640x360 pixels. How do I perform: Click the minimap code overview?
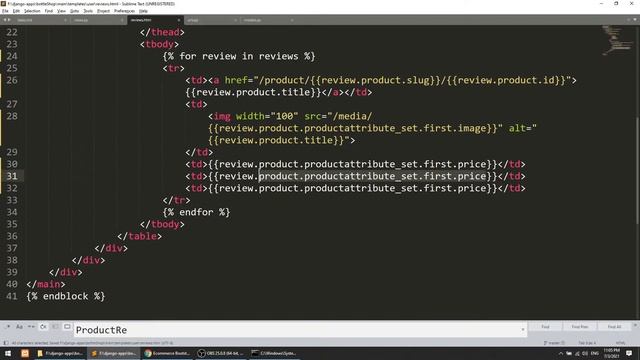617,40
